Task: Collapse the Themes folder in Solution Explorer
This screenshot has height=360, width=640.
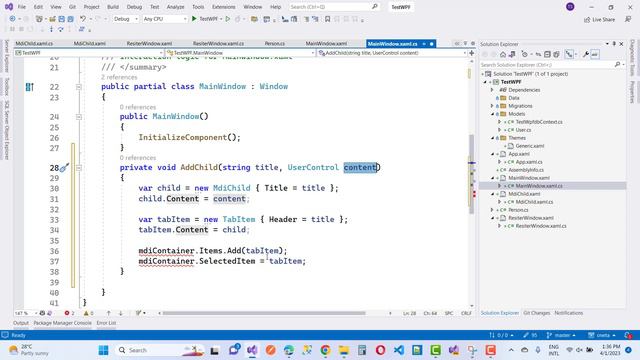Action: (x=492, y=138)
